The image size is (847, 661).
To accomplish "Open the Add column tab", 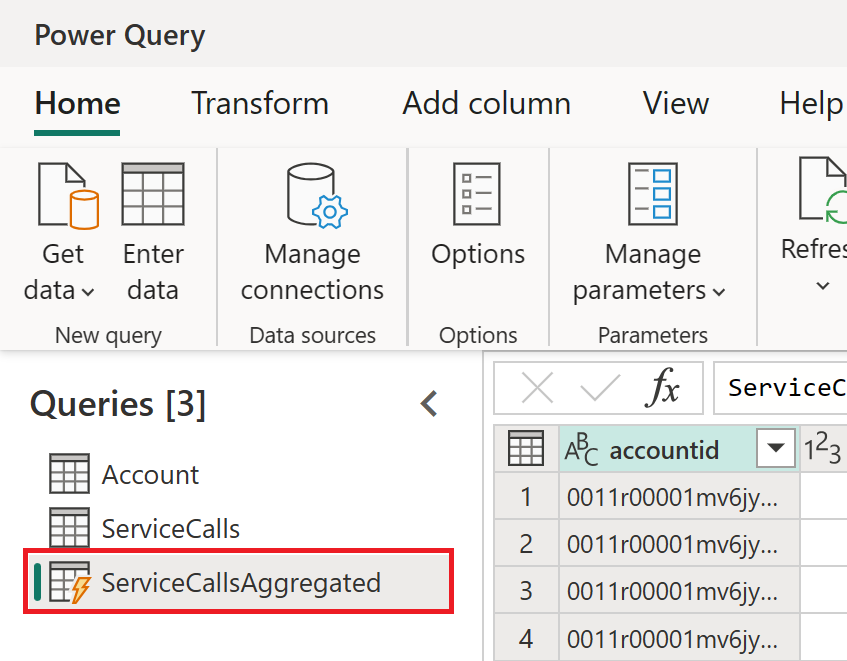I will (486, 104).
